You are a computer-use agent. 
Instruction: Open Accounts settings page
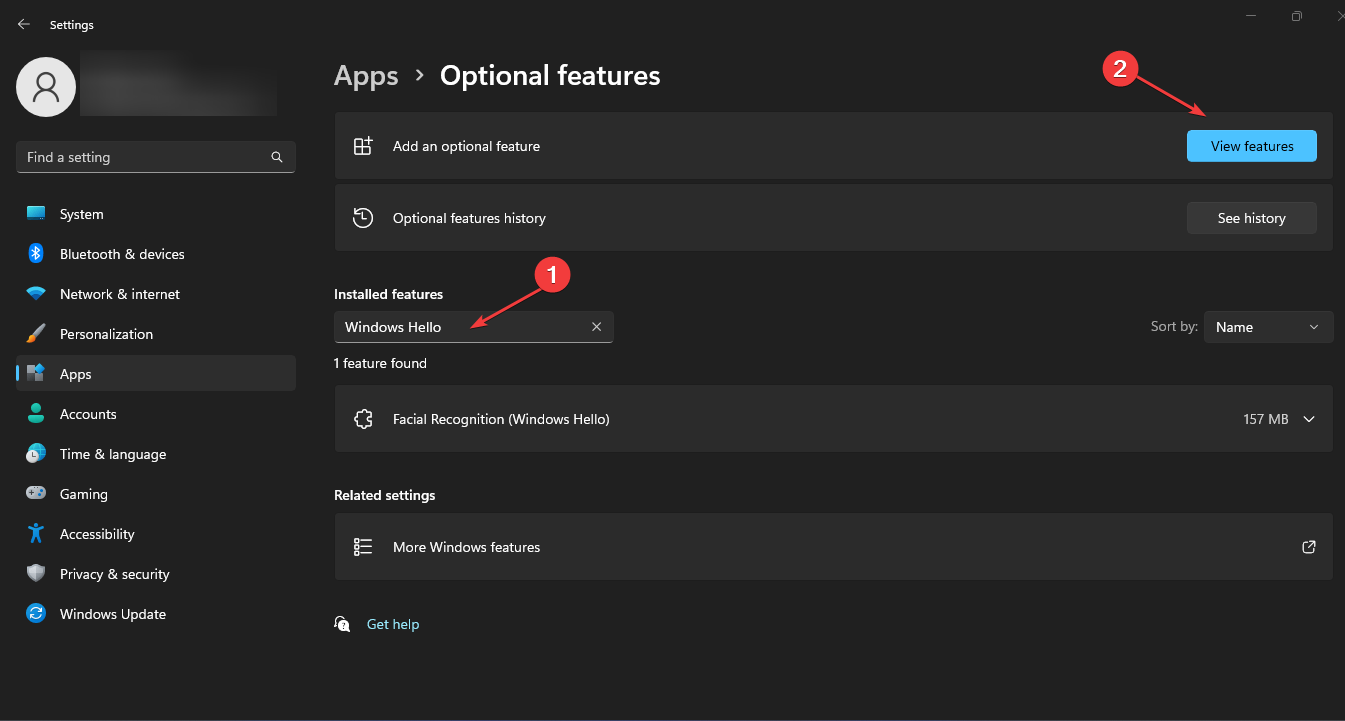pos(156,414)
